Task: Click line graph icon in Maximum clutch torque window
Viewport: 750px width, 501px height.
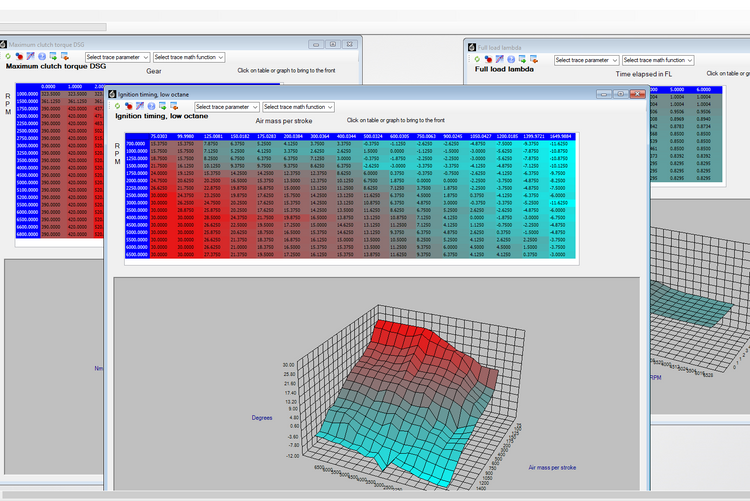Action: (31, 56)
